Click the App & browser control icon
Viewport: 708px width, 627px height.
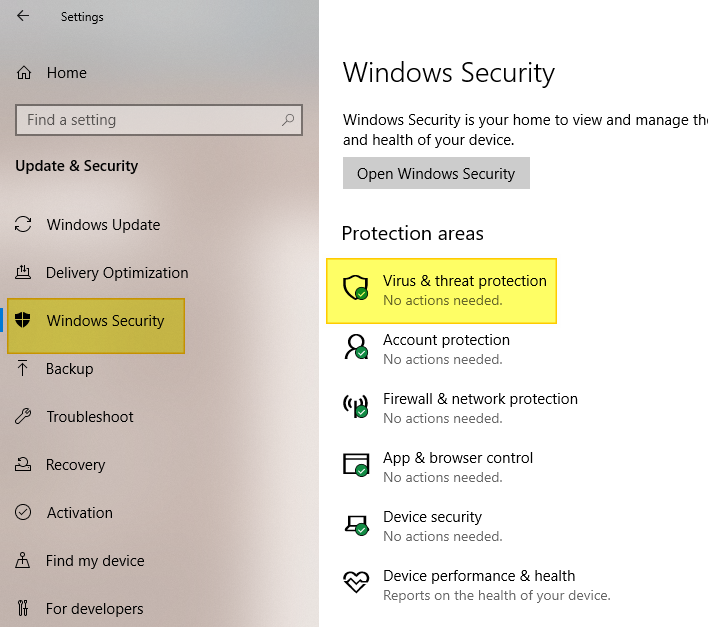click(356, 466)
